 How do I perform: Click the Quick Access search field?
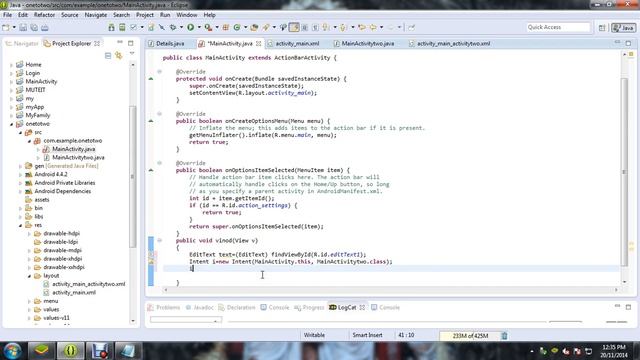pos(558,27)
